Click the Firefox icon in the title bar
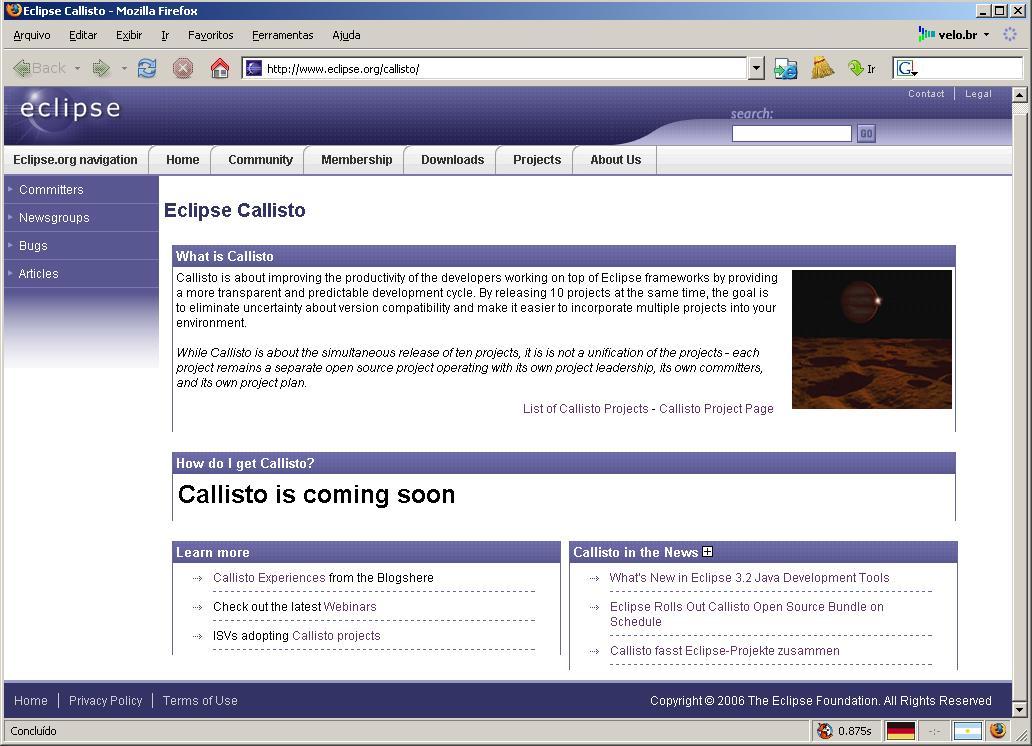Image resolution: width=1032 pixels, height=746 pixels. tap(13, 11)
